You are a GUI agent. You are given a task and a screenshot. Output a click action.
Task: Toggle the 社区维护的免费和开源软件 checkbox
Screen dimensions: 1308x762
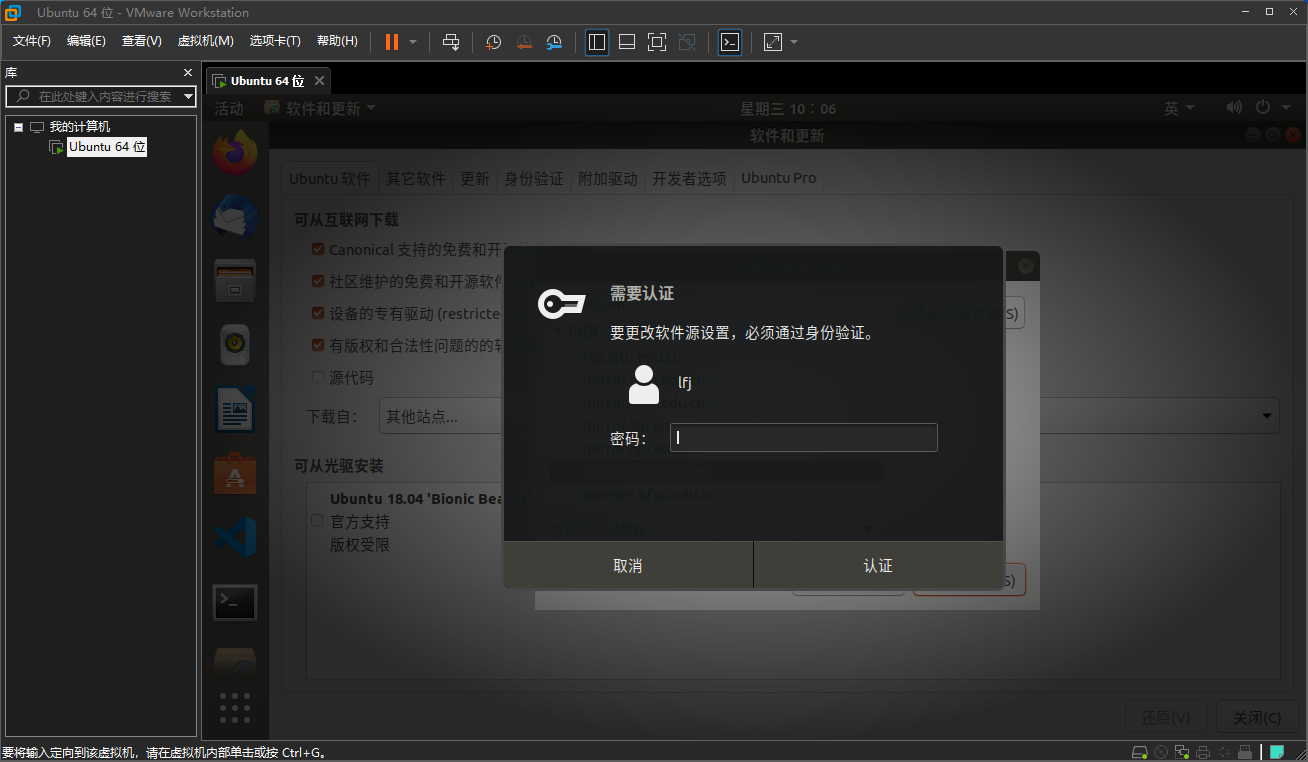pyautogui.click(x=318, y=281)
